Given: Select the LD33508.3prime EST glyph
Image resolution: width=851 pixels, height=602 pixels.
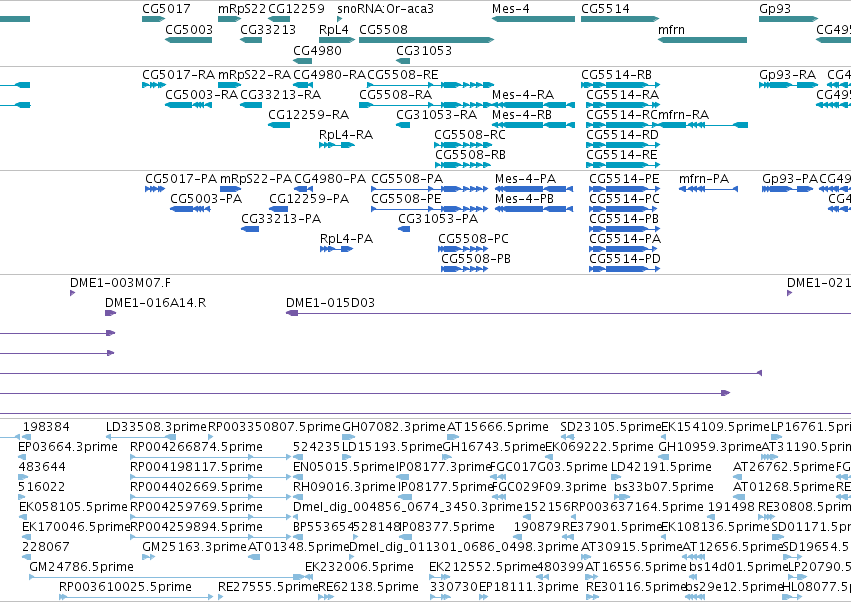Looking at the screenshot, I should coord(141,437).
